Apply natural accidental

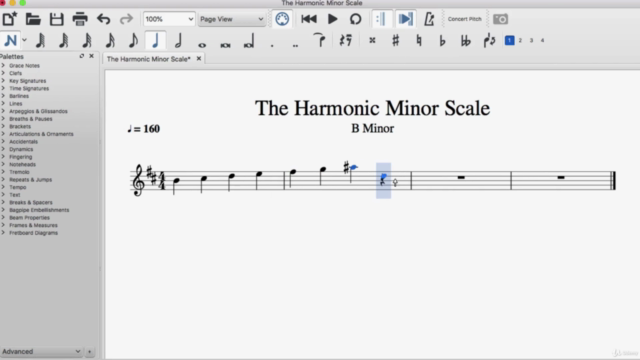419,40
